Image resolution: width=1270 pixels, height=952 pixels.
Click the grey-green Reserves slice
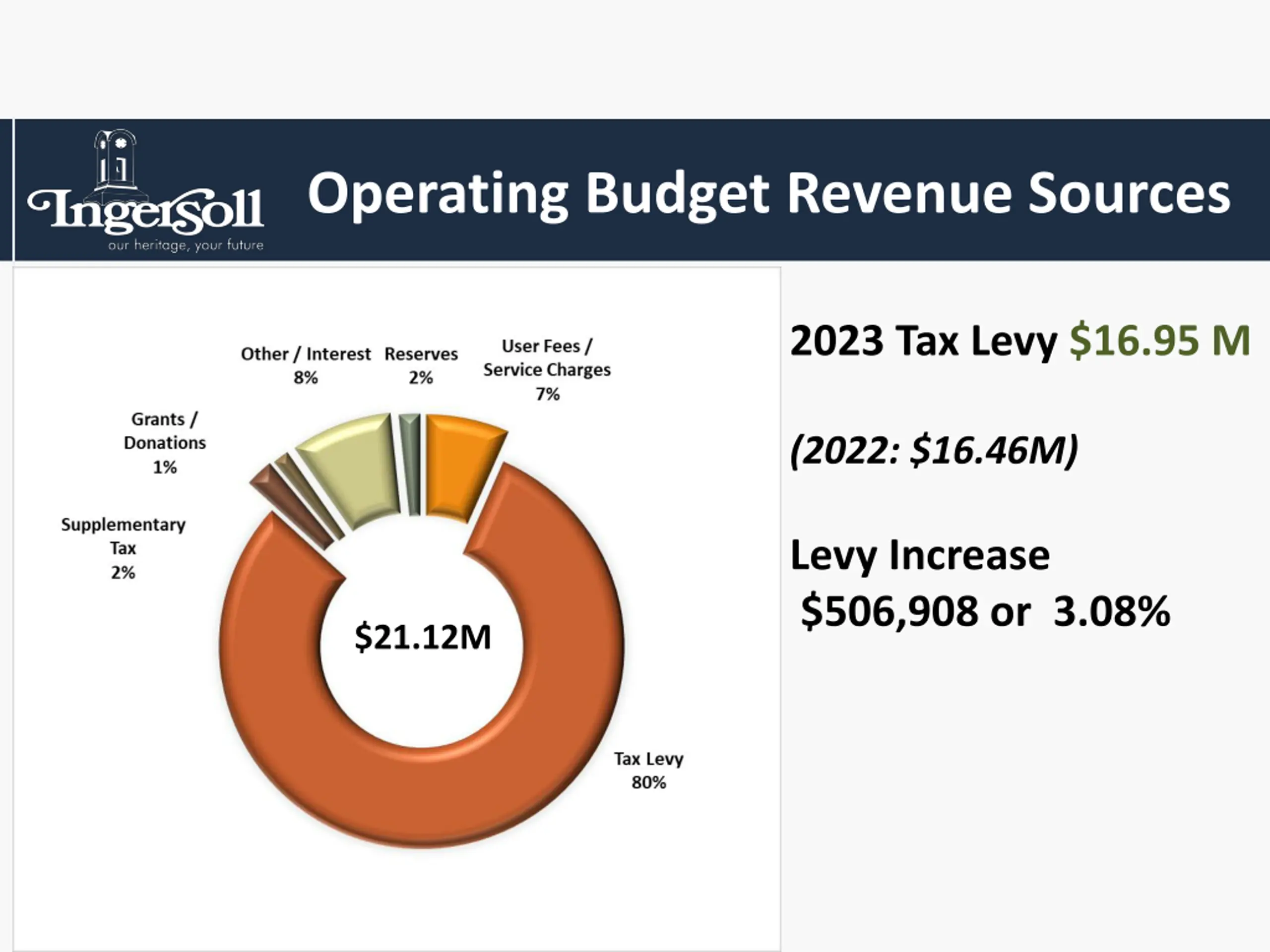411,464
